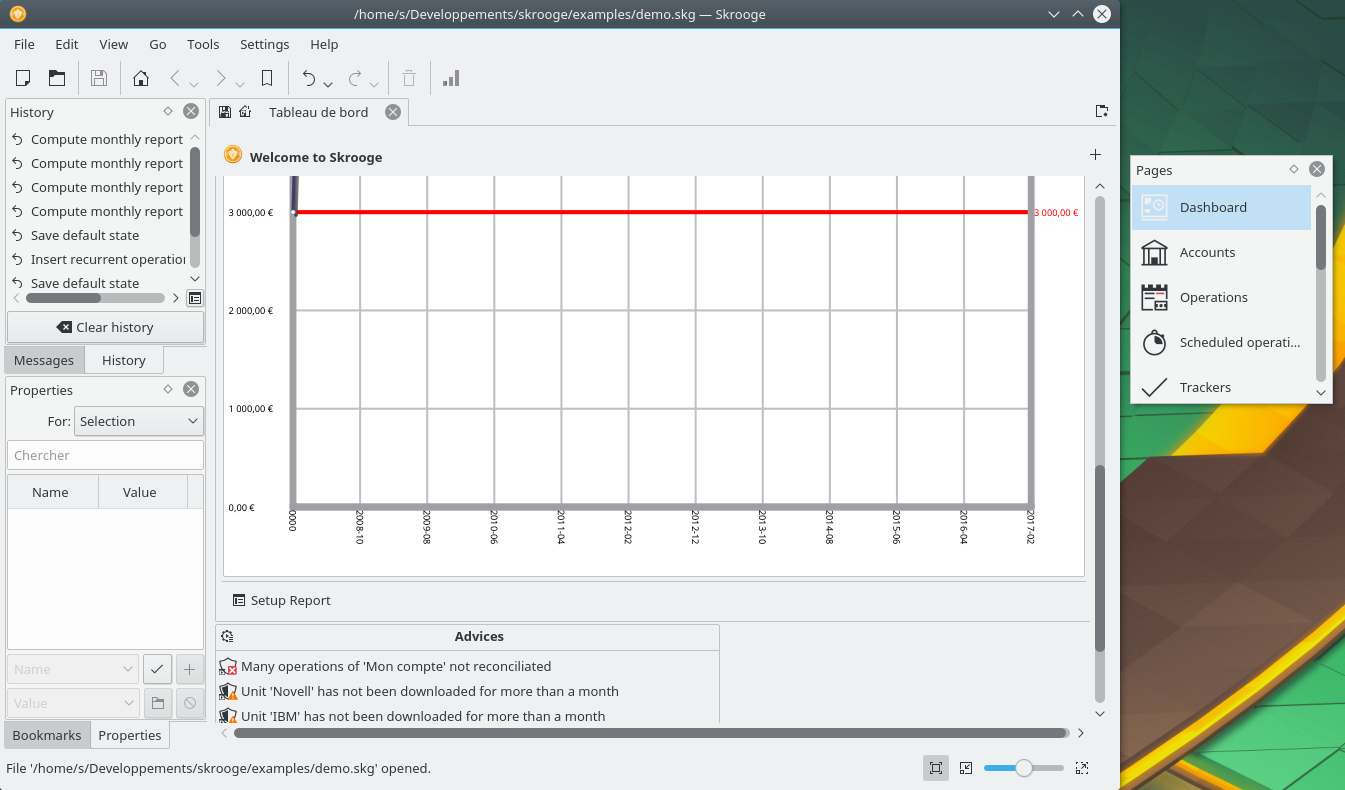Click the checkmark apply property button
Image resolution: width=1345 pixels, height=790 pixels.
tap(157, 669)
